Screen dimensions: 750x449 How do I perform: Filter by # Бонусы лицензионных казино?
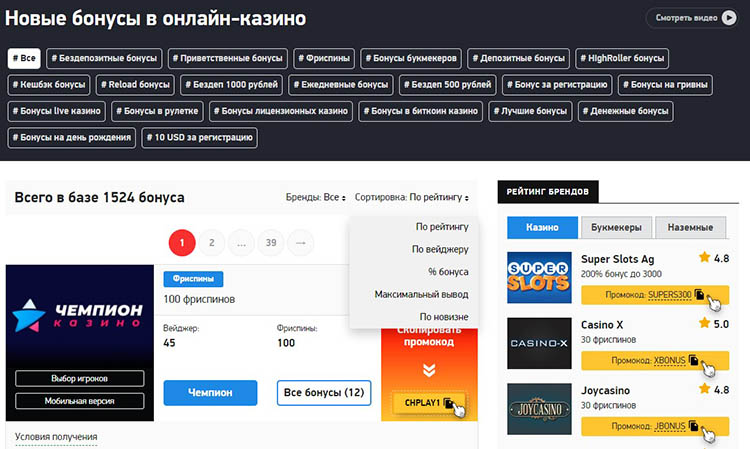point(281,111)
